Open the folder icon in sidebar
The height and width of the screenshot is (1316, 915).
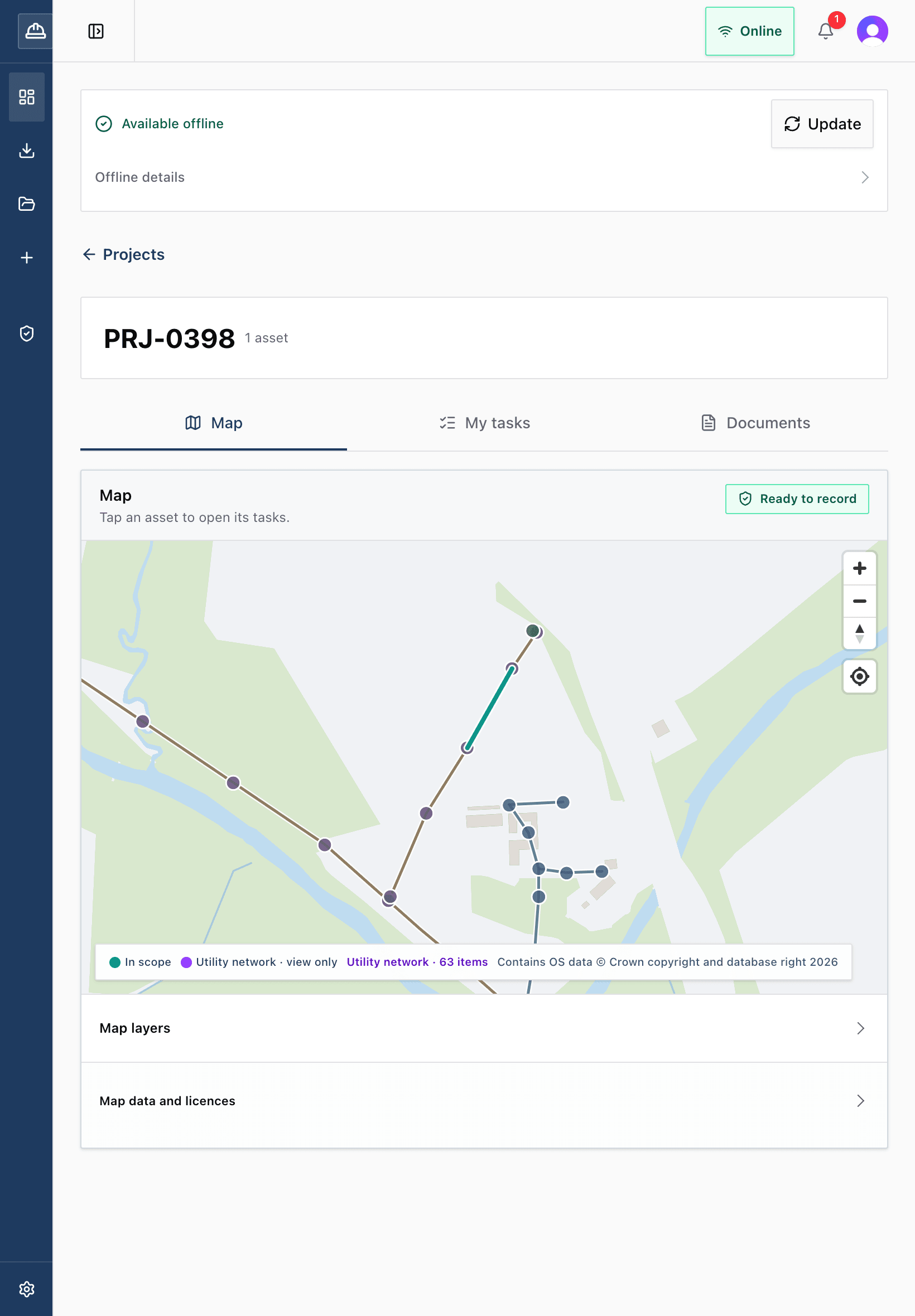click(x=26, y=204)
